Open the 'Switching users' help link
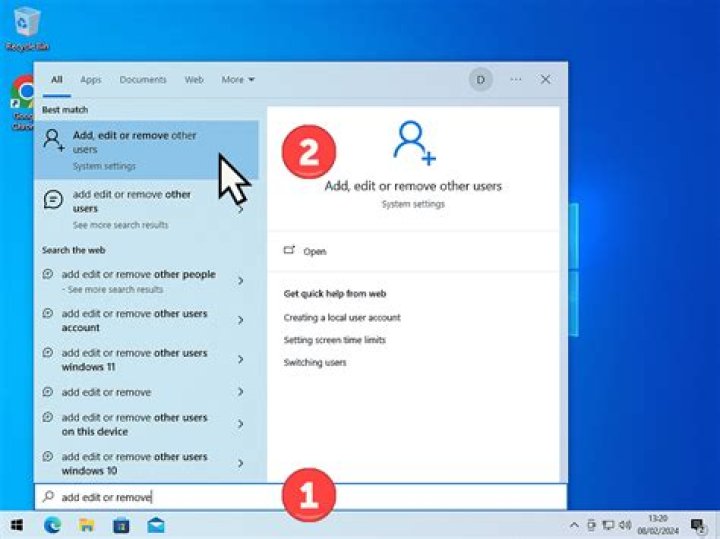The width and height of the screenshot is (720, 539). (315, 363)
